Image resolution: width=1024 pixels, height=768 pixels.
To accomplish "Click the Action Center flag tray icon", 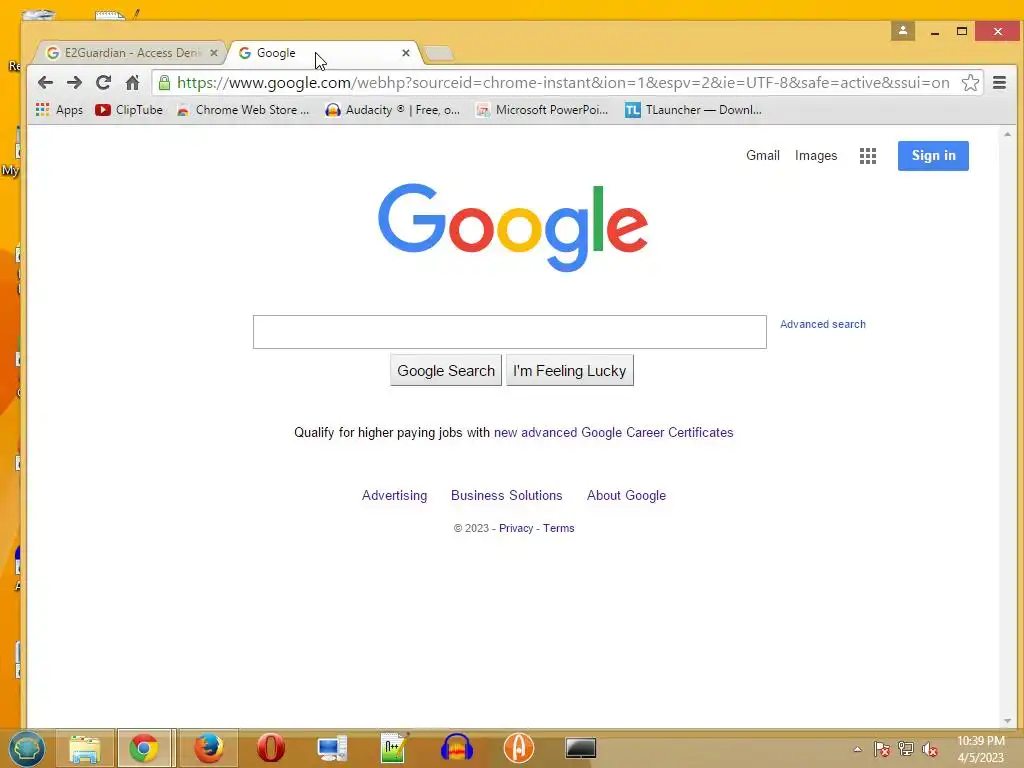I will pyautogui.click(x=882, y=749).
